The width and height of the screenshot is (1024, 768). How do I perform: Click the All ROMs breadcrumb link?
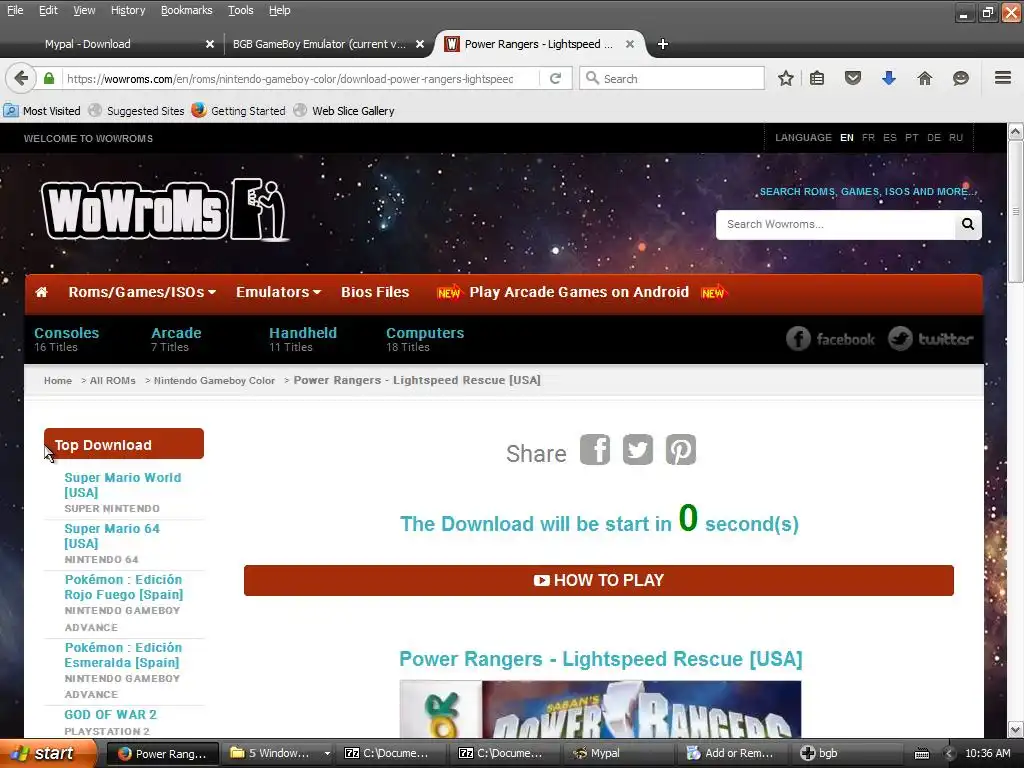pyautogui.click(x=112, y=381)
